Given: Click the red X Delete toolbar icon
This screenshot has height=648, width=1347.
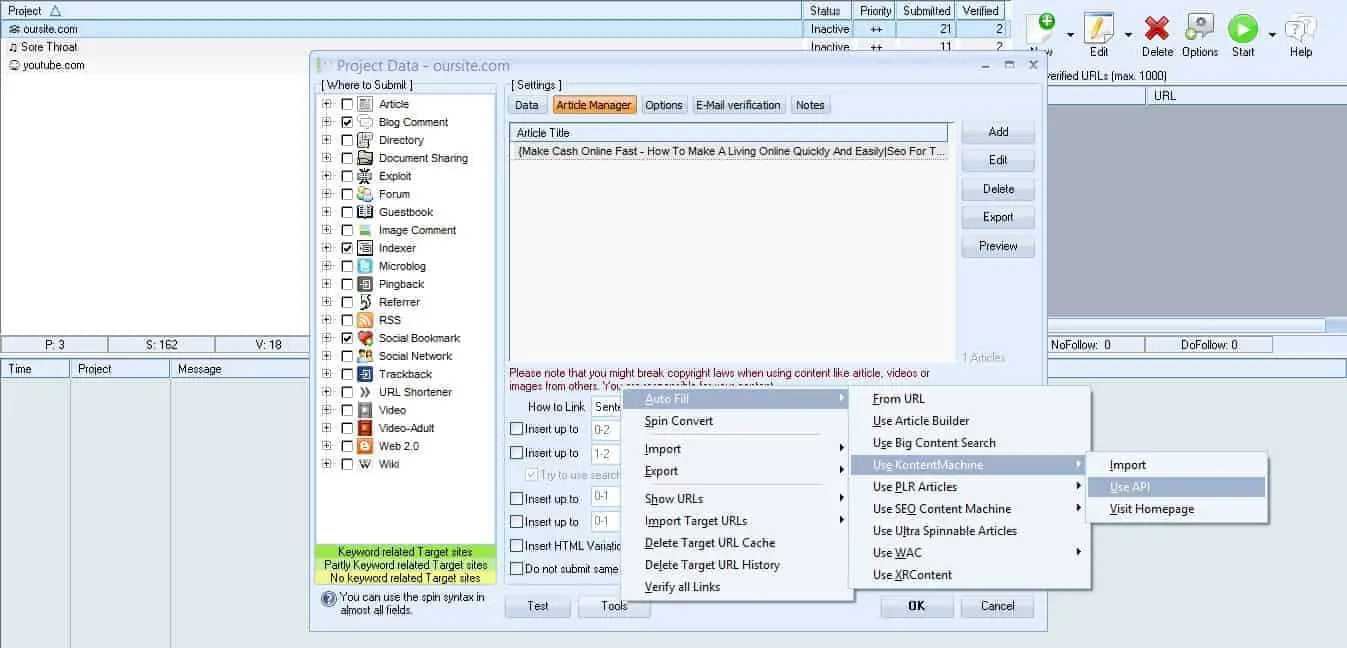Looking at the screenshot, I should pyautogui.click(x=1157, y=27).
